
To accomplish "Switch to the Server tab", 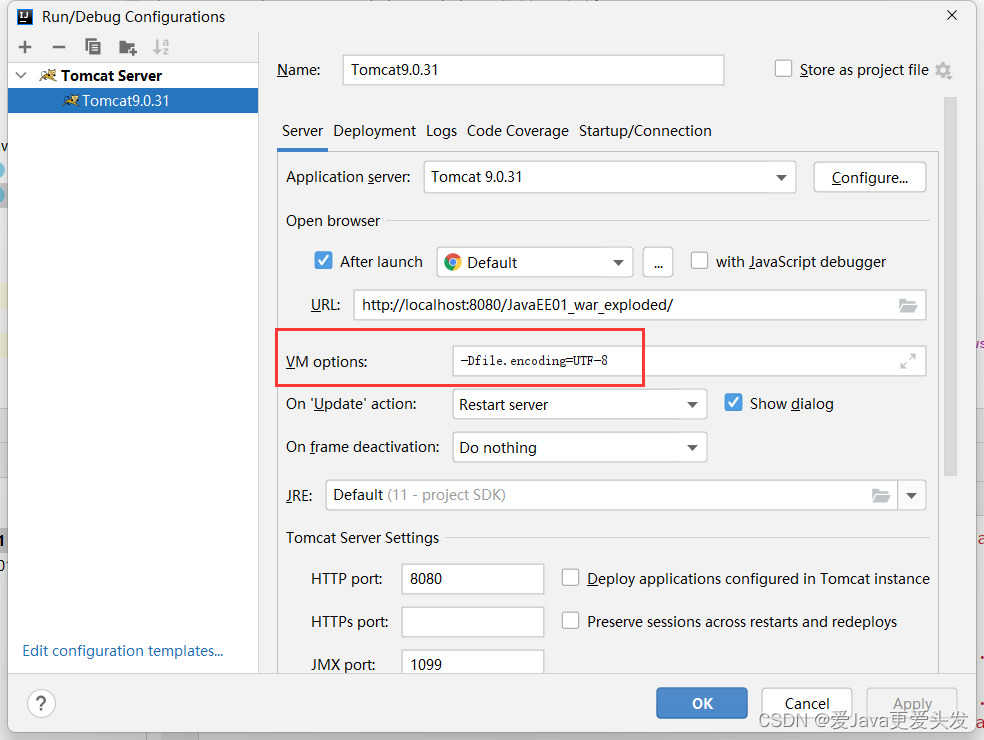I will [302, 131].
